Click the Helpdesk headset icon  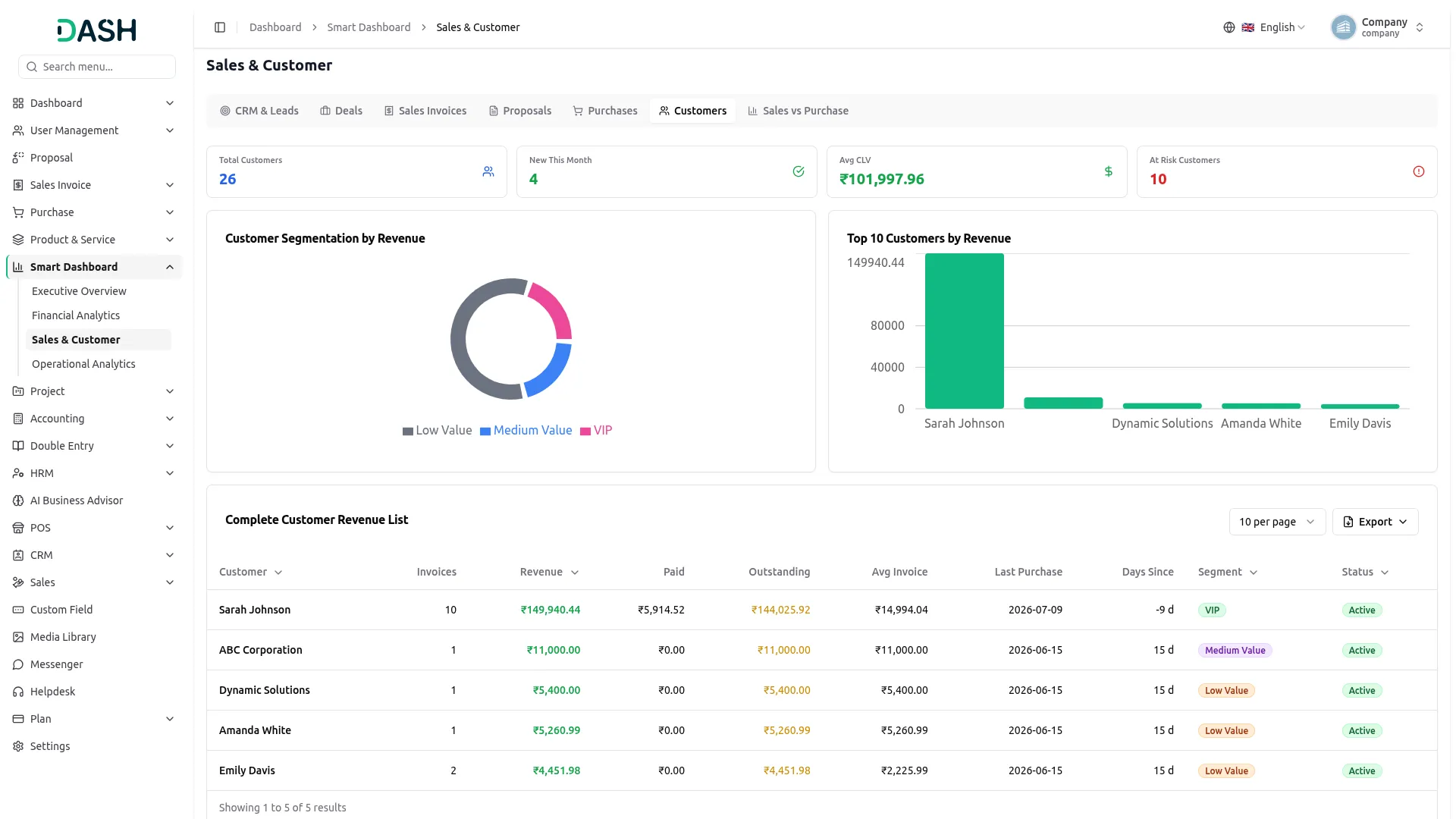(x=18, y=692)
